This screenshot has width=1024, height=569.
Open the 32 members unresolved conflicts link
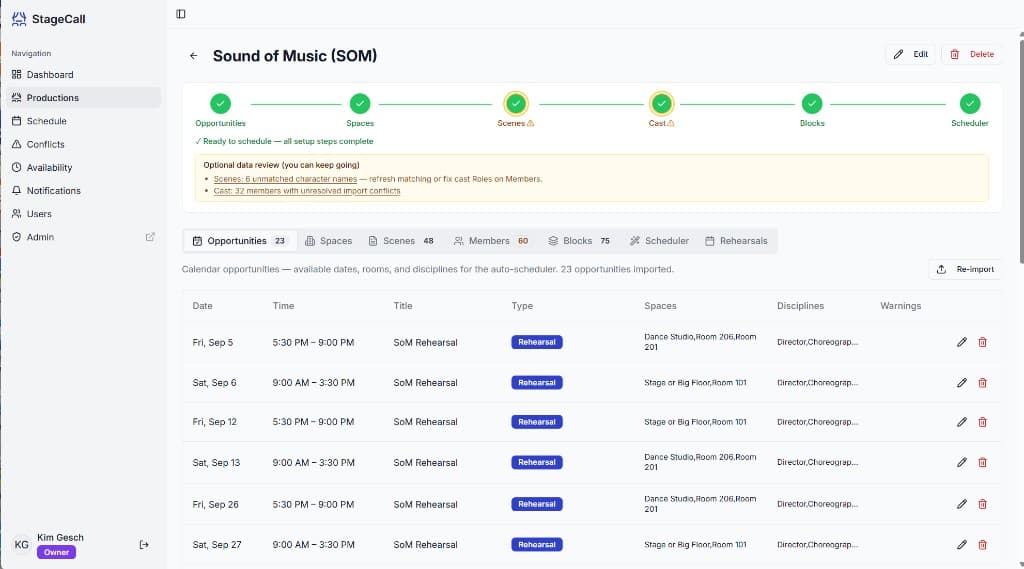pos(306,191)
